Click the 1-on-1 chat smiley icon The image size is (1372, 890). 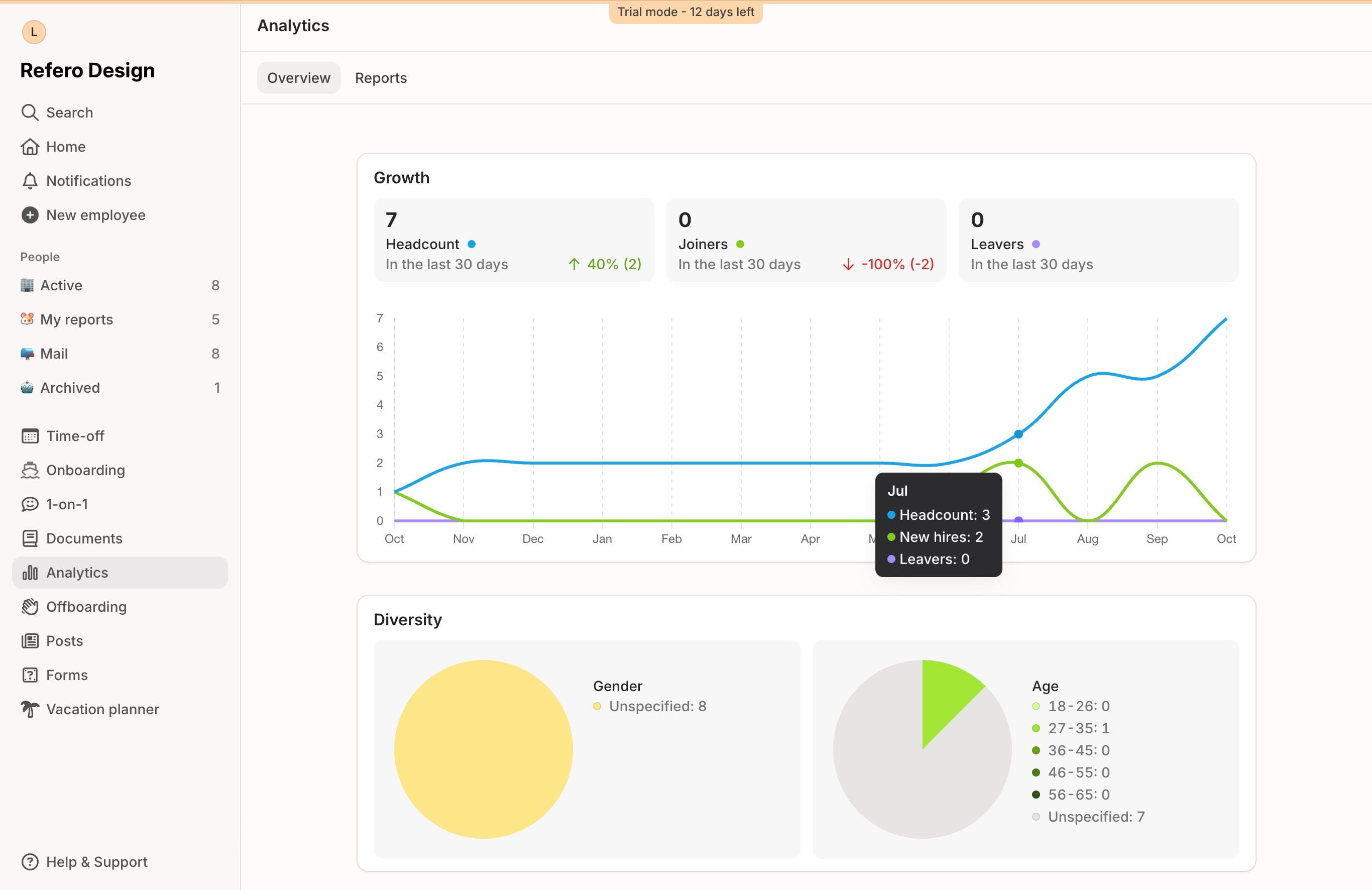tap(30, 504)
